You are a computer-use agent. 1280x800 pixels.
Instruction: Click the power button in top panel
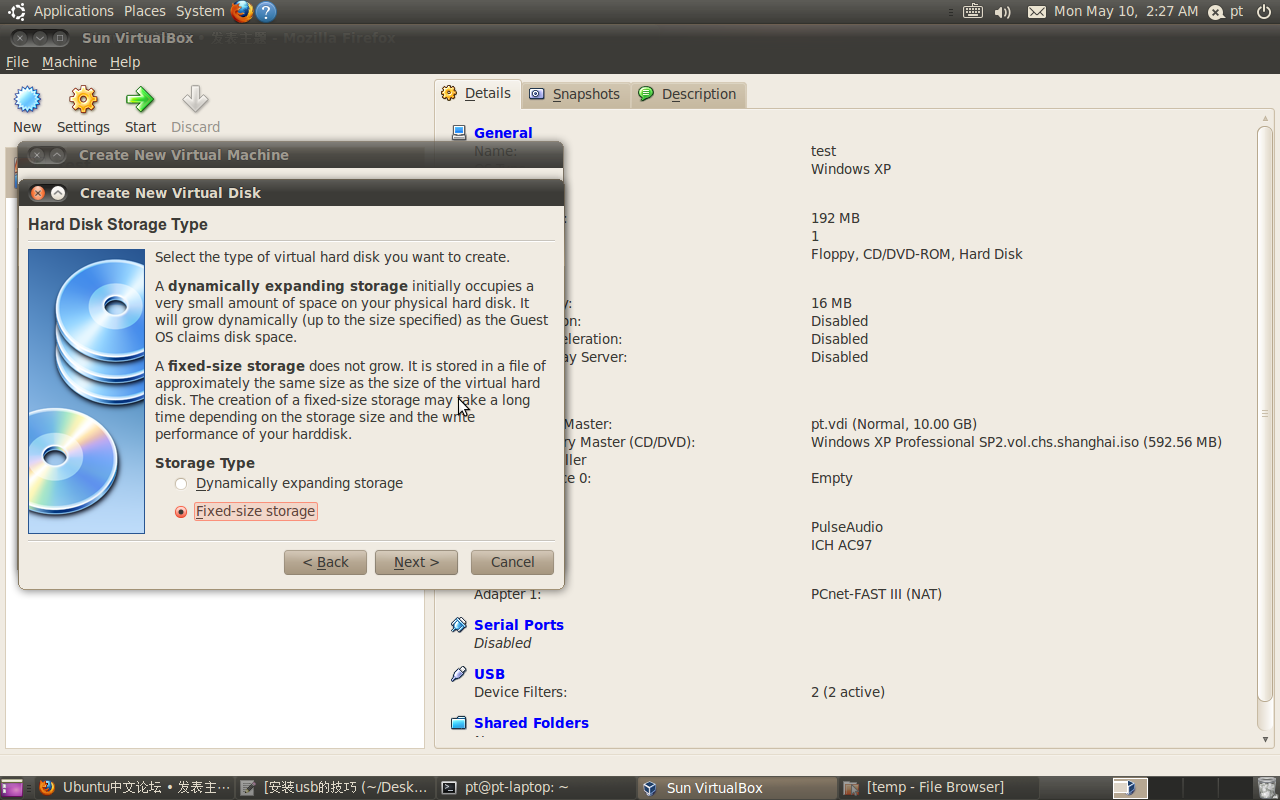click(x=1264, y=11)
